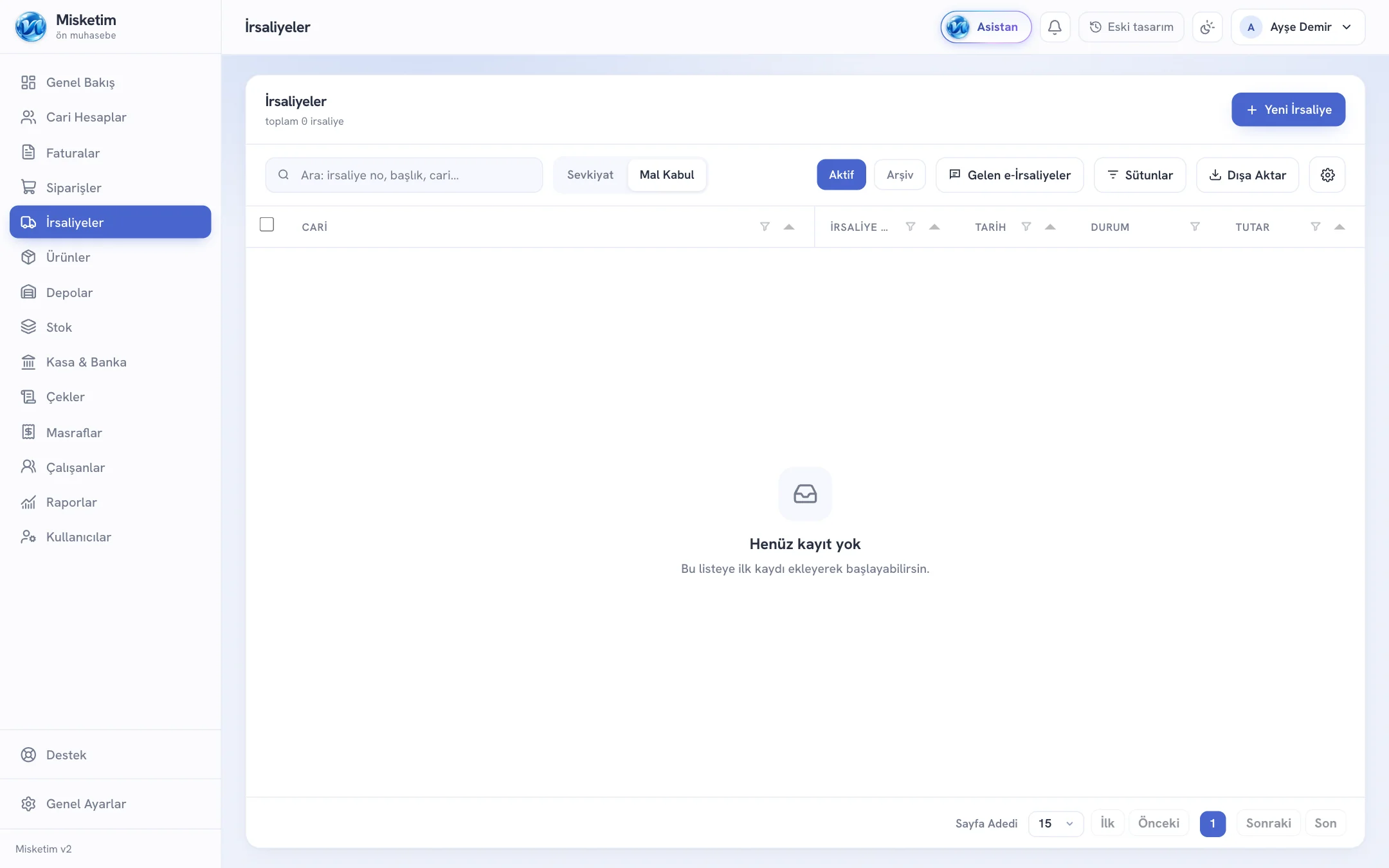Open Destek support page
Screen dimensions: 1389x868
point(111,755)
